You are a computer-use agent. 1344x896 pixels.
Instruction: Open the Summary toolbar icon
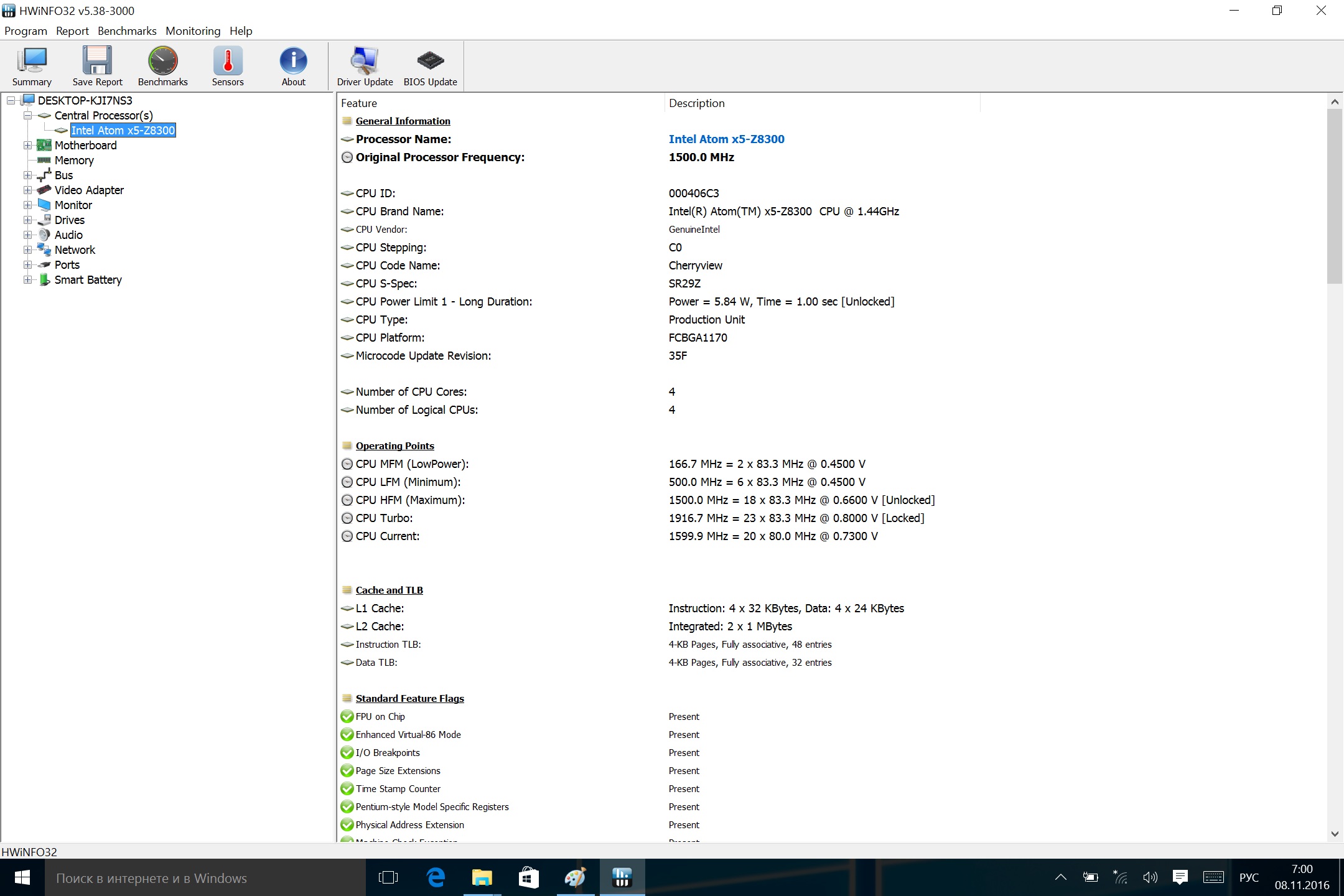(x=32, y=66)
